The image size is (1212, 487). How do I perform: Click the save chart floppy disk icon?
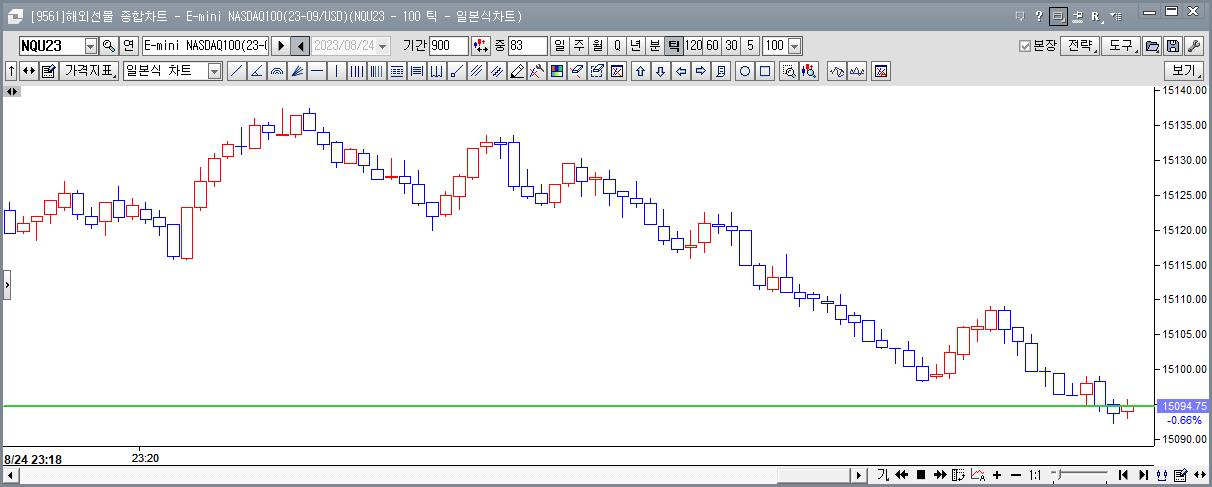coord(1172,46)
